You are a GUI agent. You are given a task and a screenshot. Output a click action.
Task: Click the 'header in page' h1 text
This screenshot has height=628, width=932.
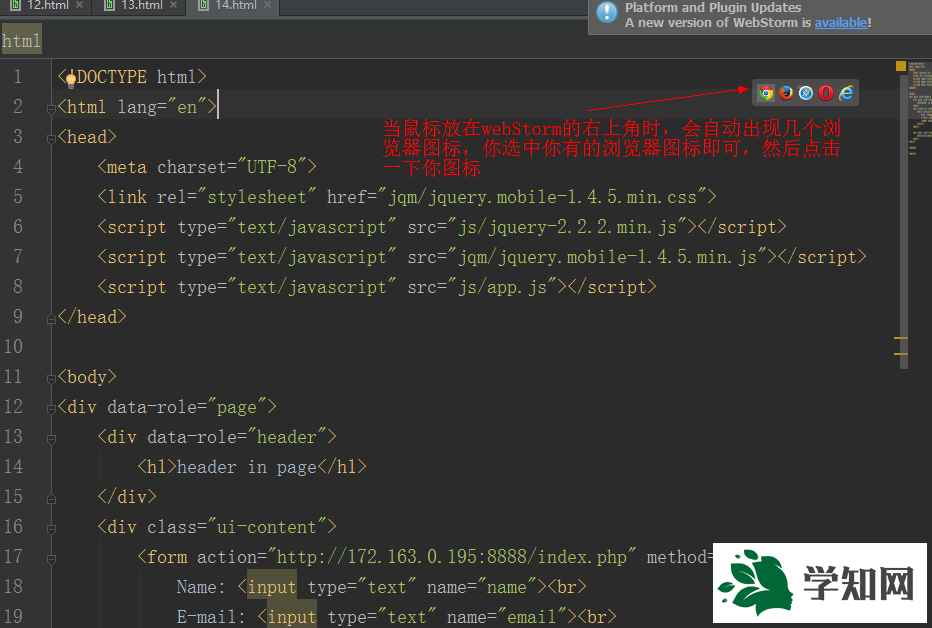point(247,467)
